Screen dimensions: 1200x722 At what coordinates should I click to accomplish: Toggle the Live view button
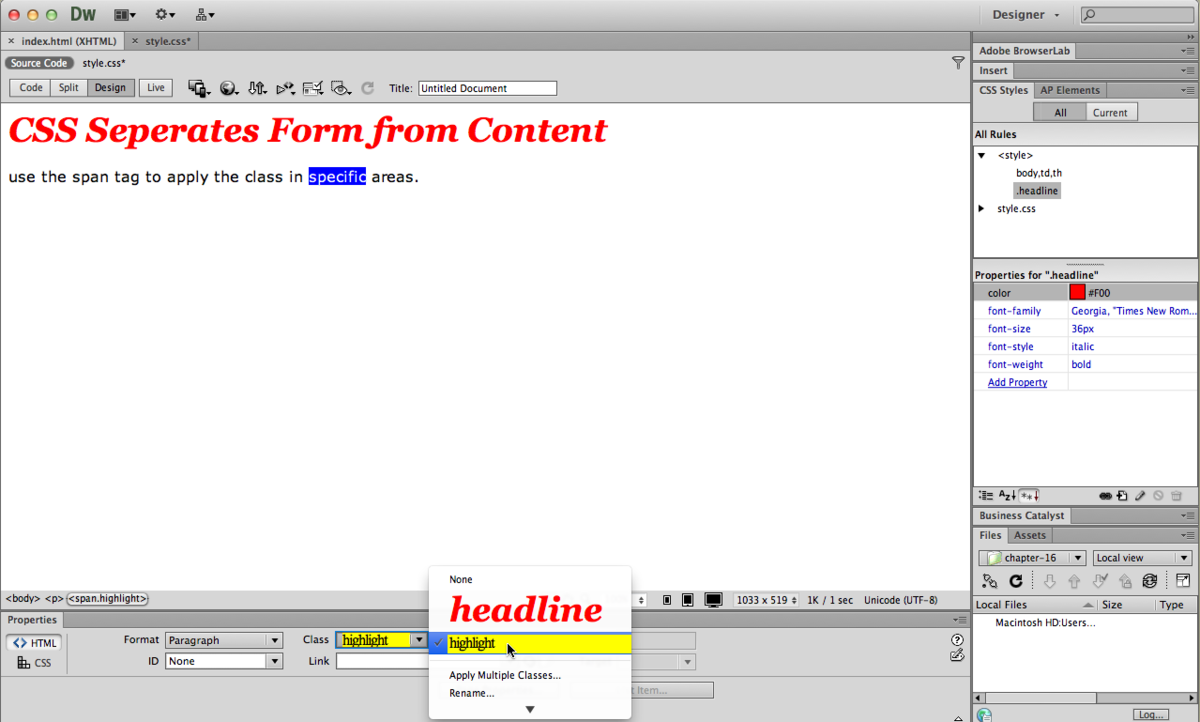click(155, 88)
